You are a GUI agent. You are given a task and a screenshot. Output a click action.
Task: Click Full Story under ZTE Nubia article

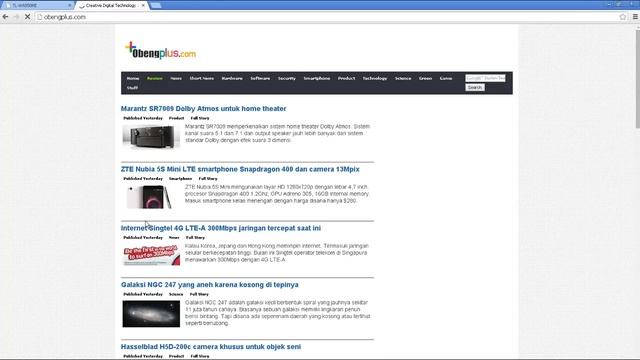[208, 178]
